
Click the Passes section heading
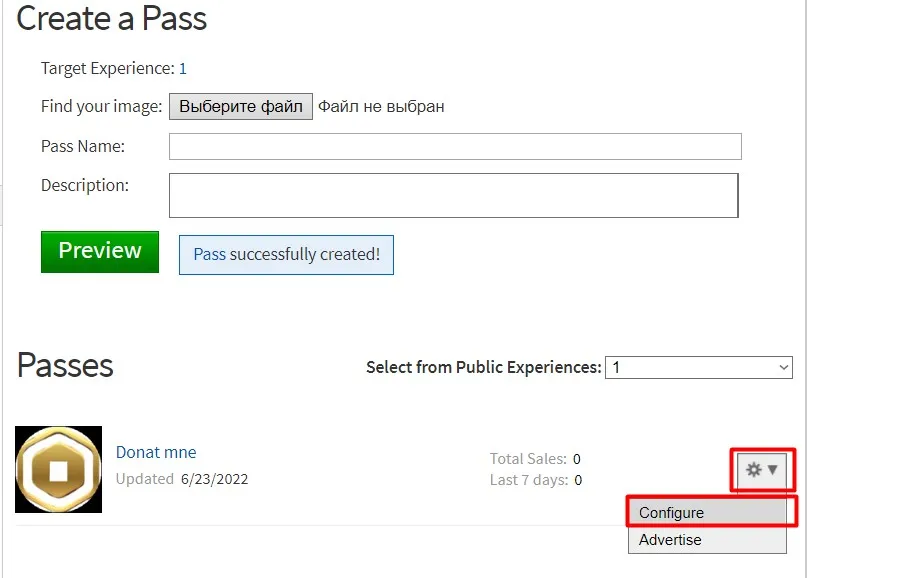65,365
